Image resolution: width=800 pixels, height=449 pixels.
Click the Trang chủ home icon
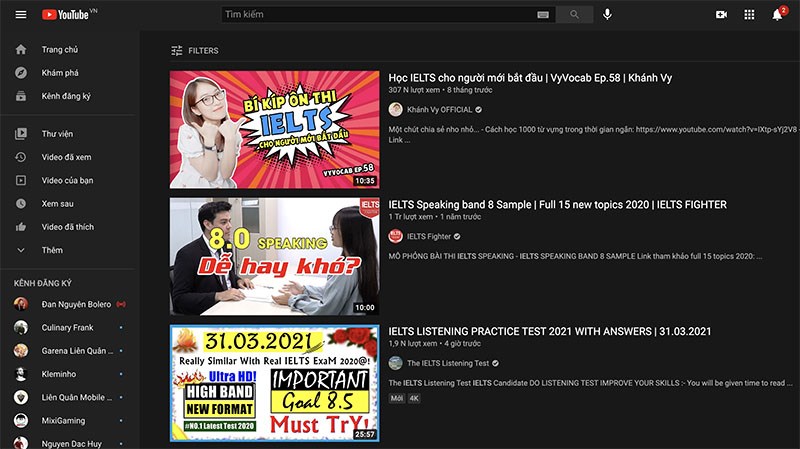21,49
